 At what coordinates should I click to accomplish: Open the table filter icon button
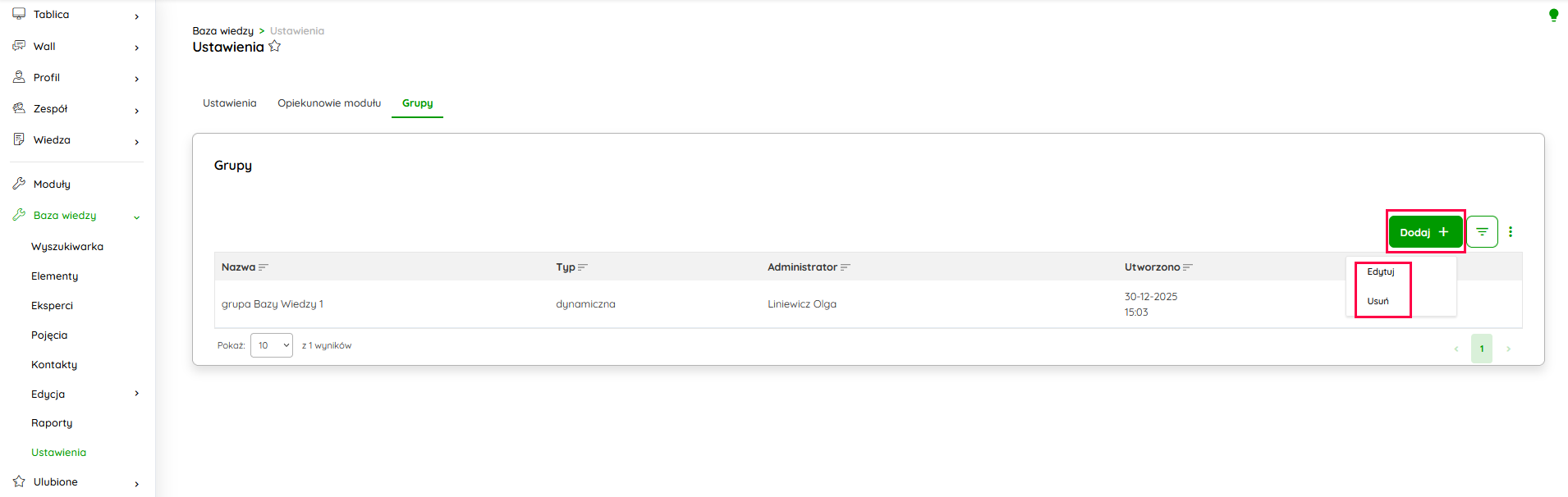coord(1482,232)
